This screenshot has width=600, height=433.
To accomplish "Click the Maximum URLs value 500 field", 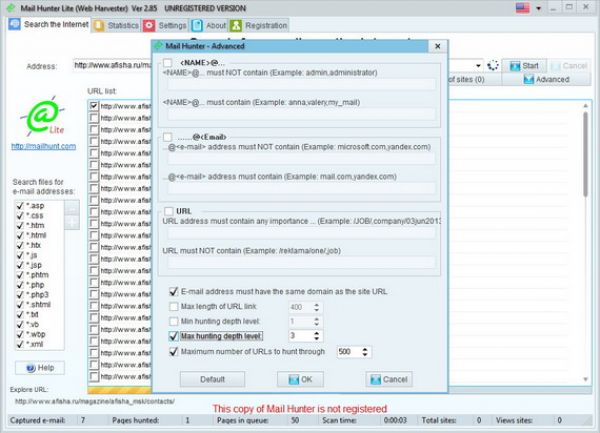I will [349, 352].
